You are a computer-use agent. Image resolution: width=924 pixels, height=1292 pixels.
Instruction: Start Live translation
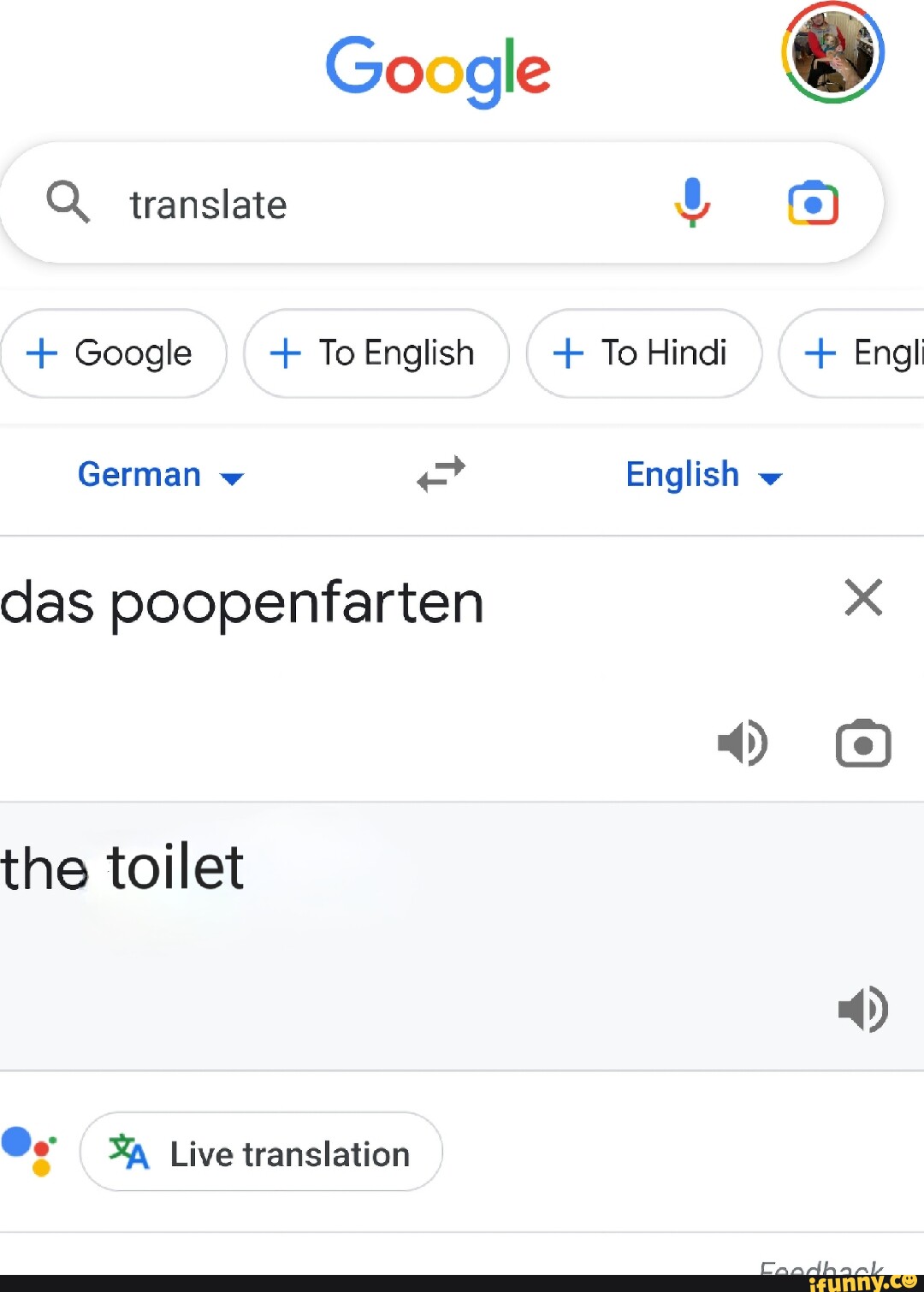click(x=261, y=1153)
